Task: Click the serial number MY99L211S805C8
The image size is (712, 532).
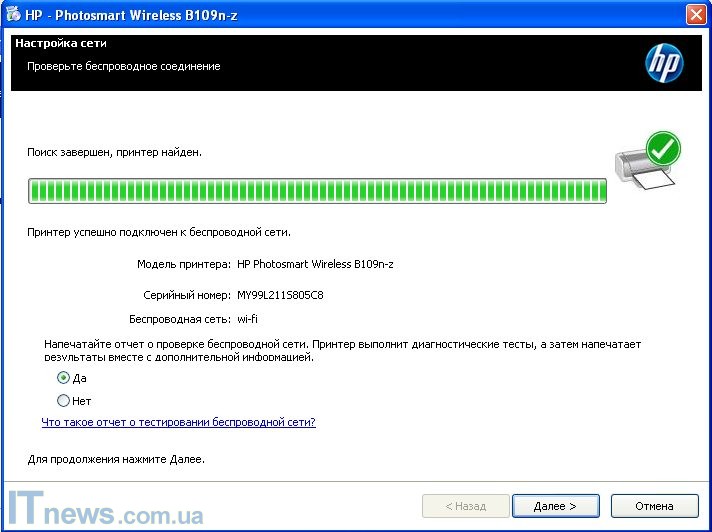Action: tap(280, 295)
